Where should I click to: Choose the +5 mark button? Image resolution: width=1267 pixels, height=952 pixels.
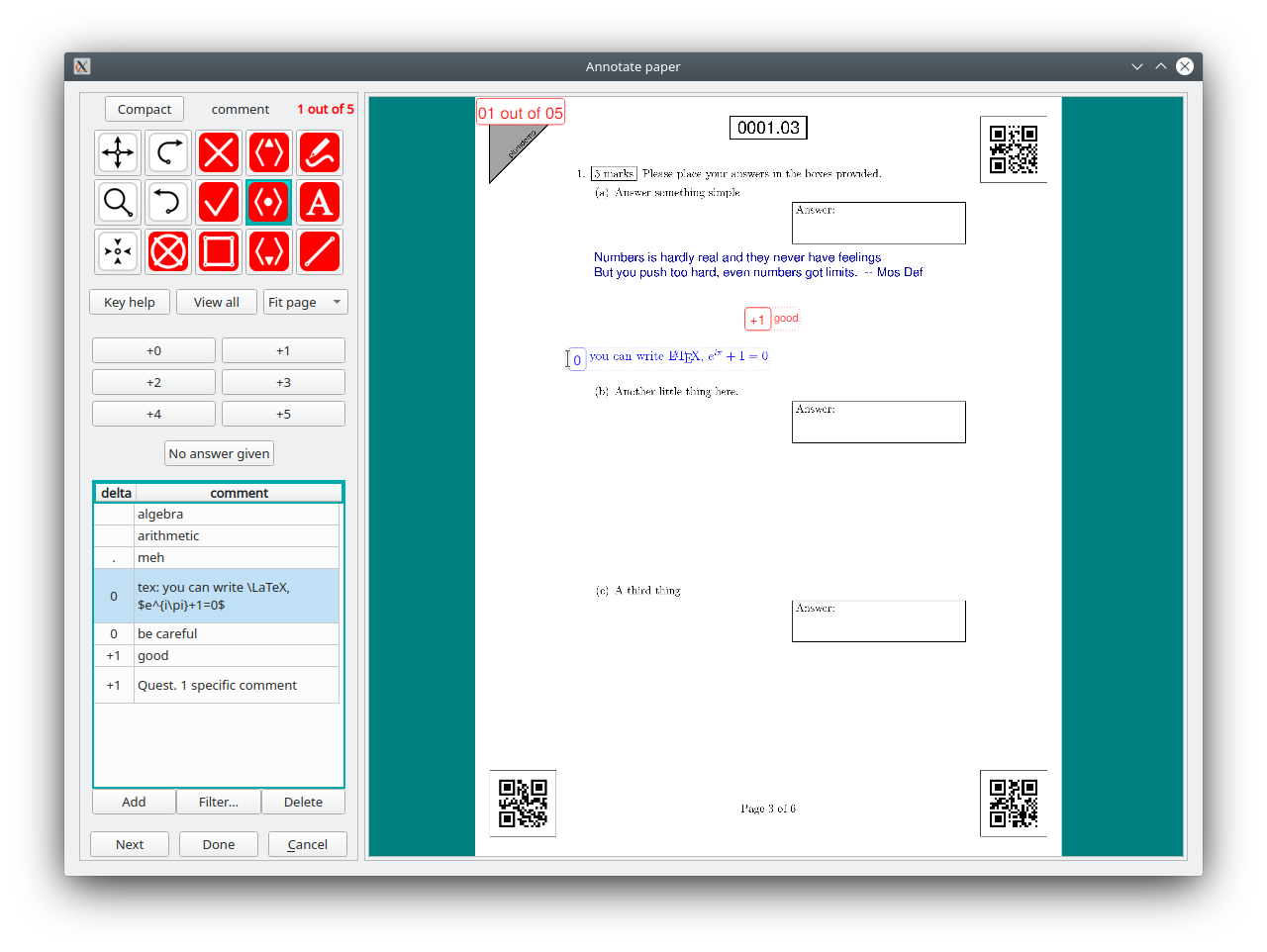pos(283,414)
